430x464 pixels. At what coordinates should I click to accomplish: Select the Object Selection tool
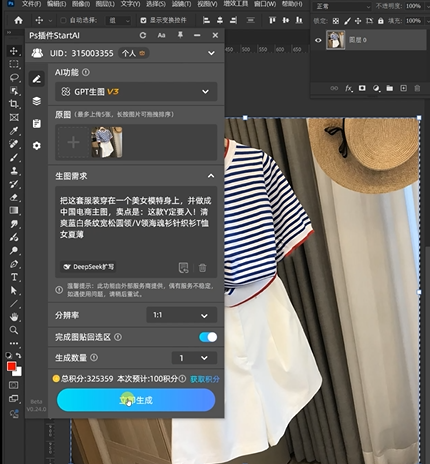point(14,91)
